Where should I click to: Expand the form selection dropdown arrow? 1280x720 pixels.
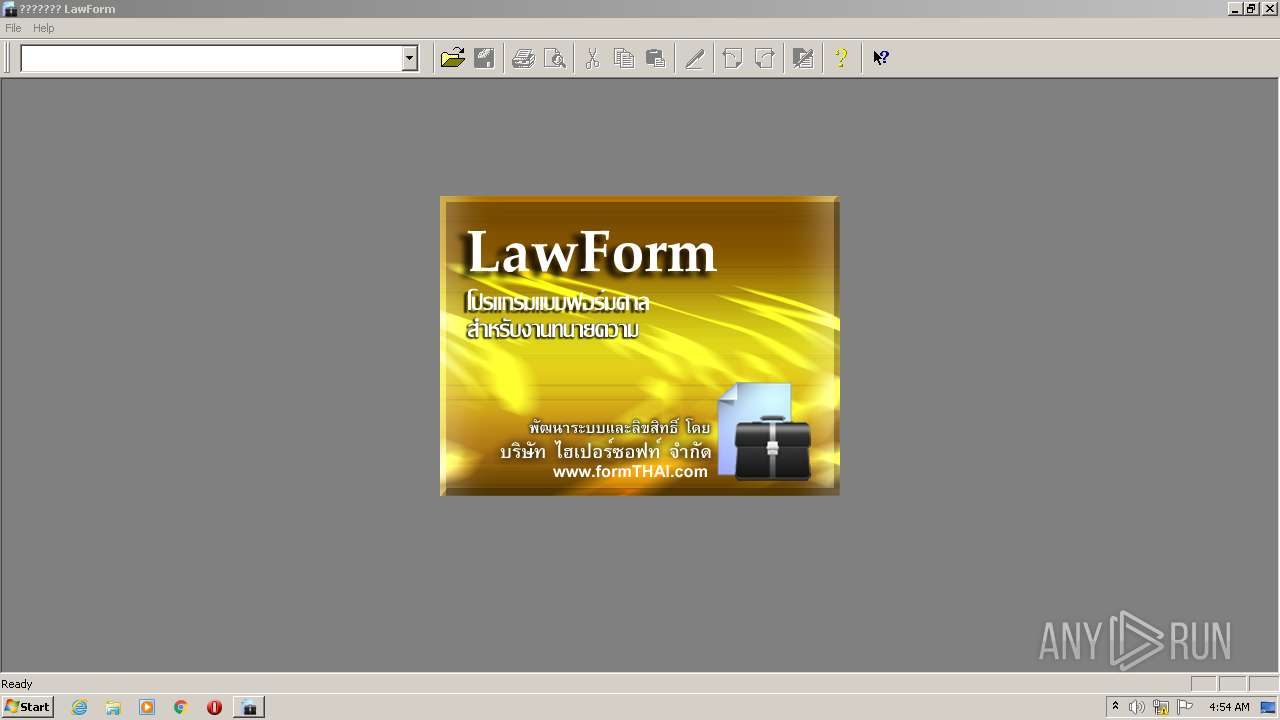coord(409,59)
